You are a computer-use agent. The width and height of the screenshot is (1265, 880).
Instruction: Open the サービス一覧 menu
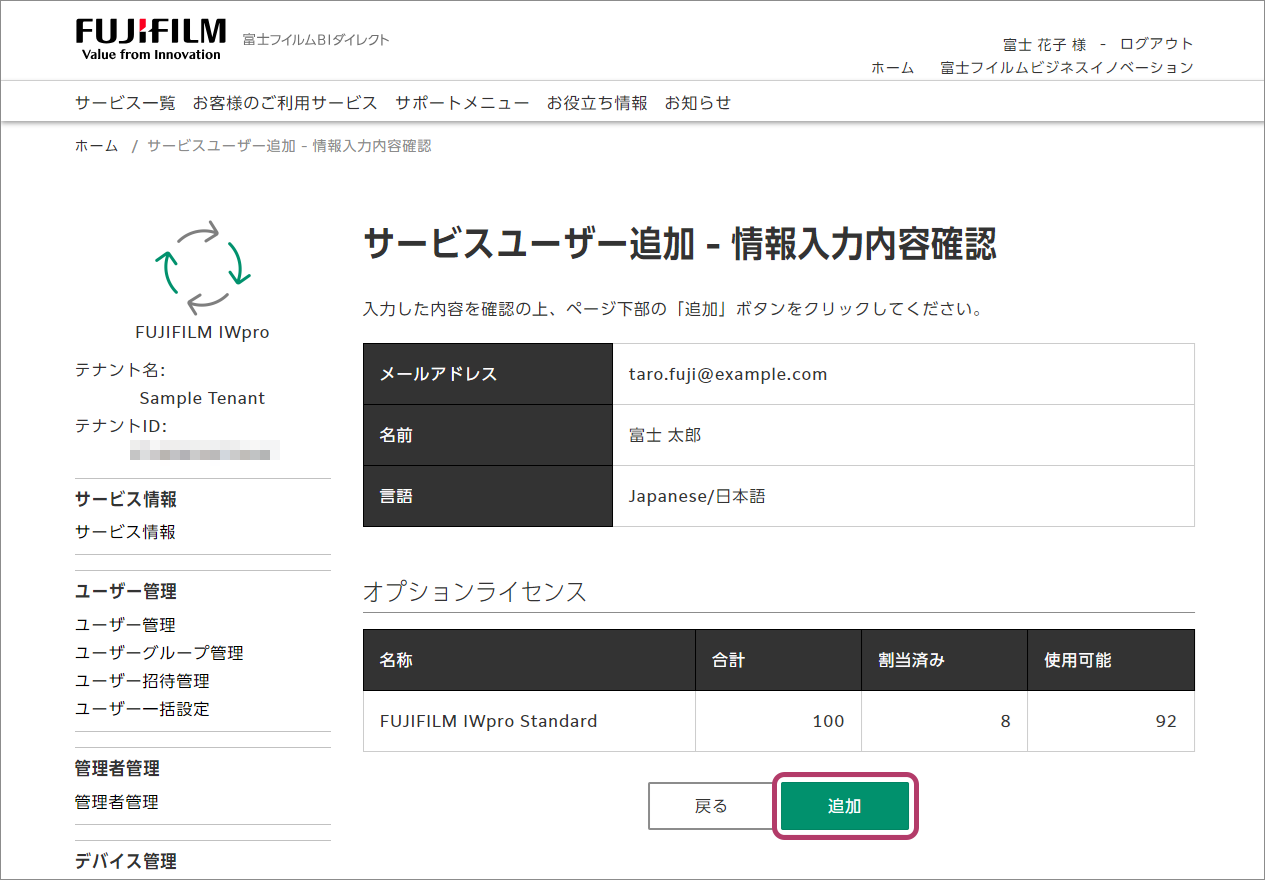coord(125,103)
